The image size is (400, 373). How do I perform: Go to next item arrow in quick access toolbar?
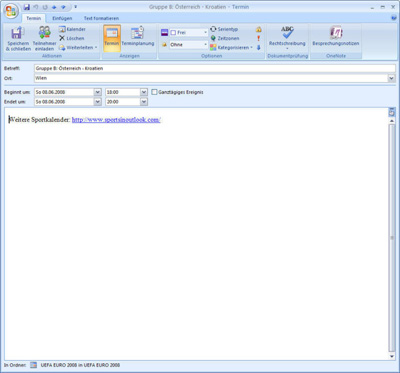(63, 7)
